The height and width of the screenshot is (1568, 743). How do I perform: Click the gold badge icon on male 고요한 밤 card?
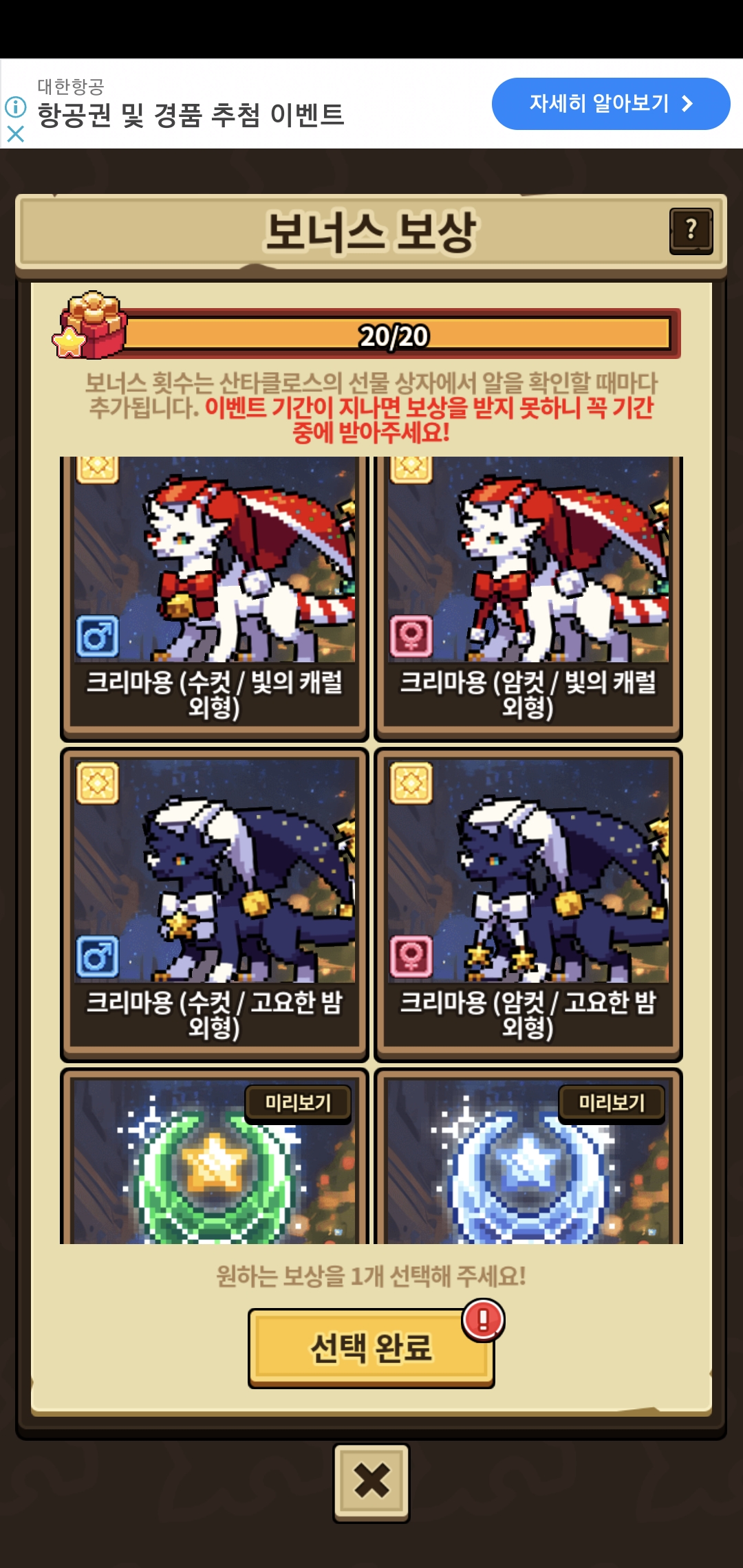pyautogui.click(x=97, y=783)
